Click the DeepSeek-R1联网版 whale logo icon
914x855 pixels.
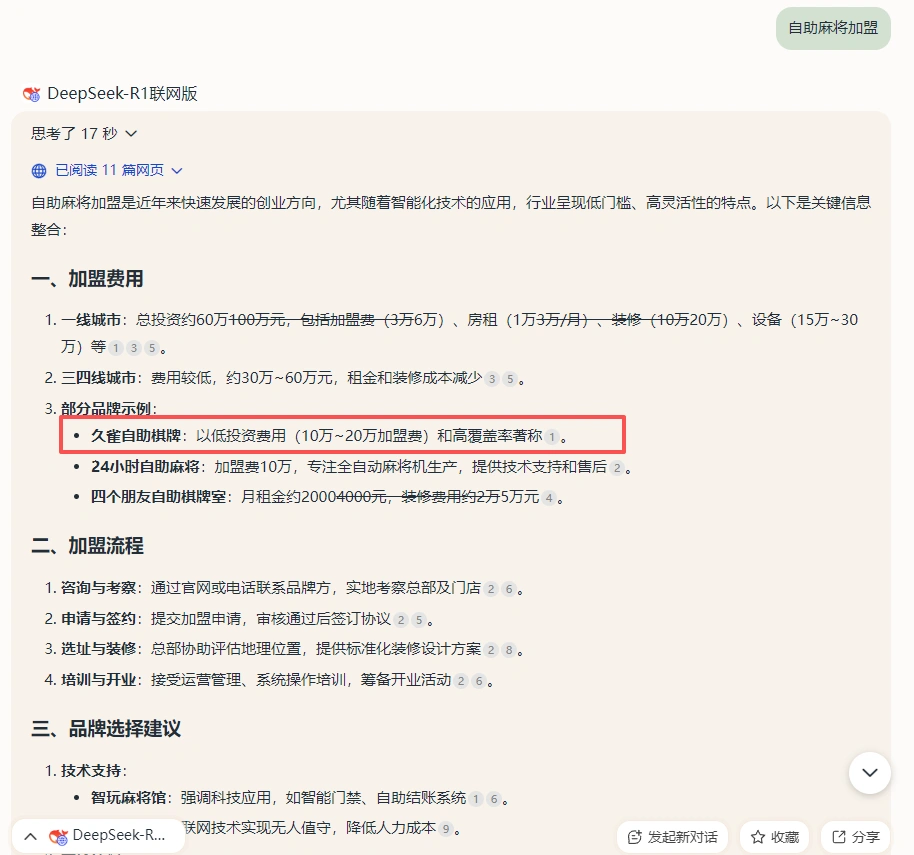tap(32, 94)
